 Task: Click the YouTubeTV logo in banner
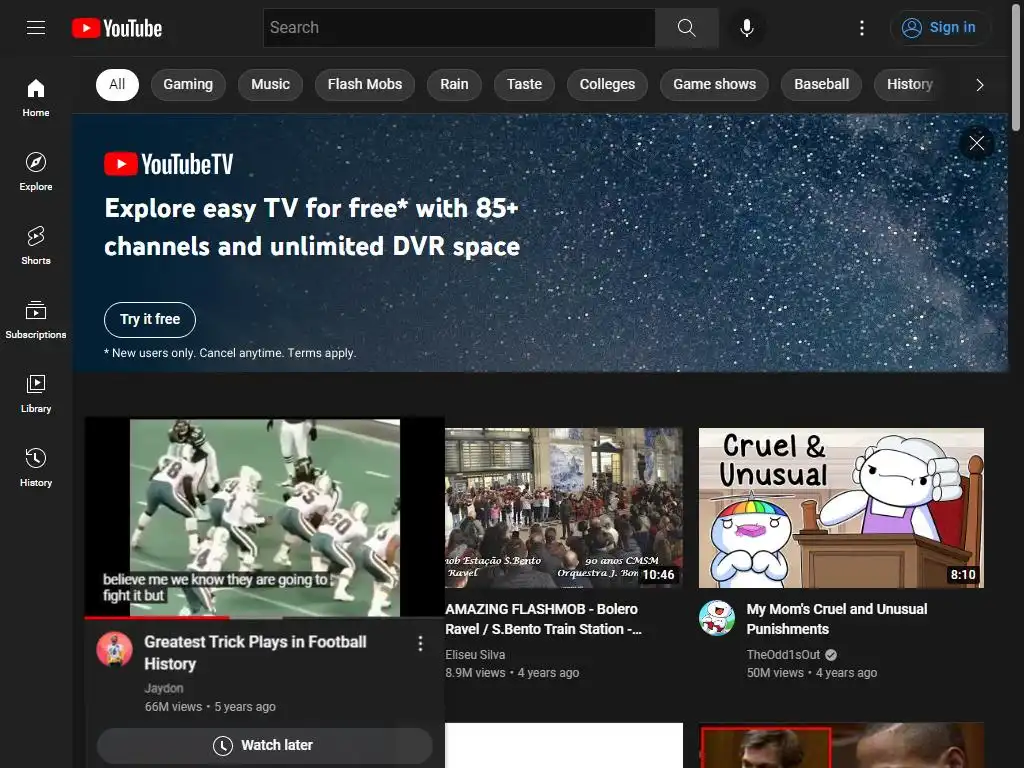point(168,164)
